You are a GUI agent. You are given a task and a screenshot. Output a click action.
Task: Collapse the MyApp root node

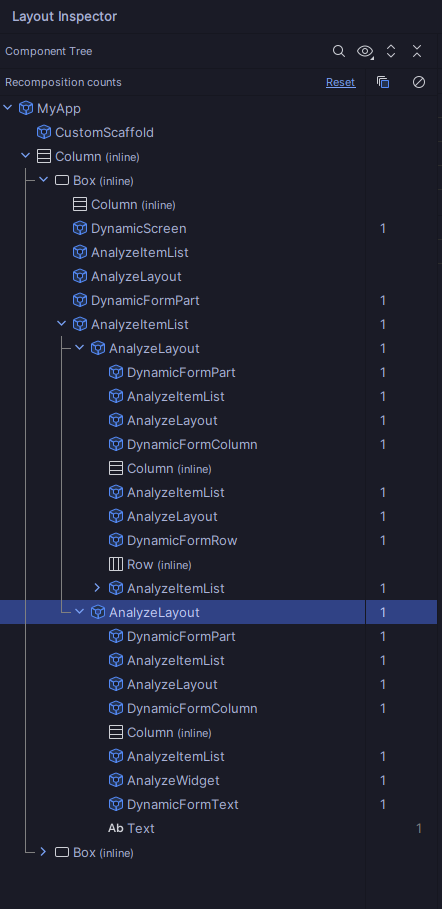(x=8, y=108)
